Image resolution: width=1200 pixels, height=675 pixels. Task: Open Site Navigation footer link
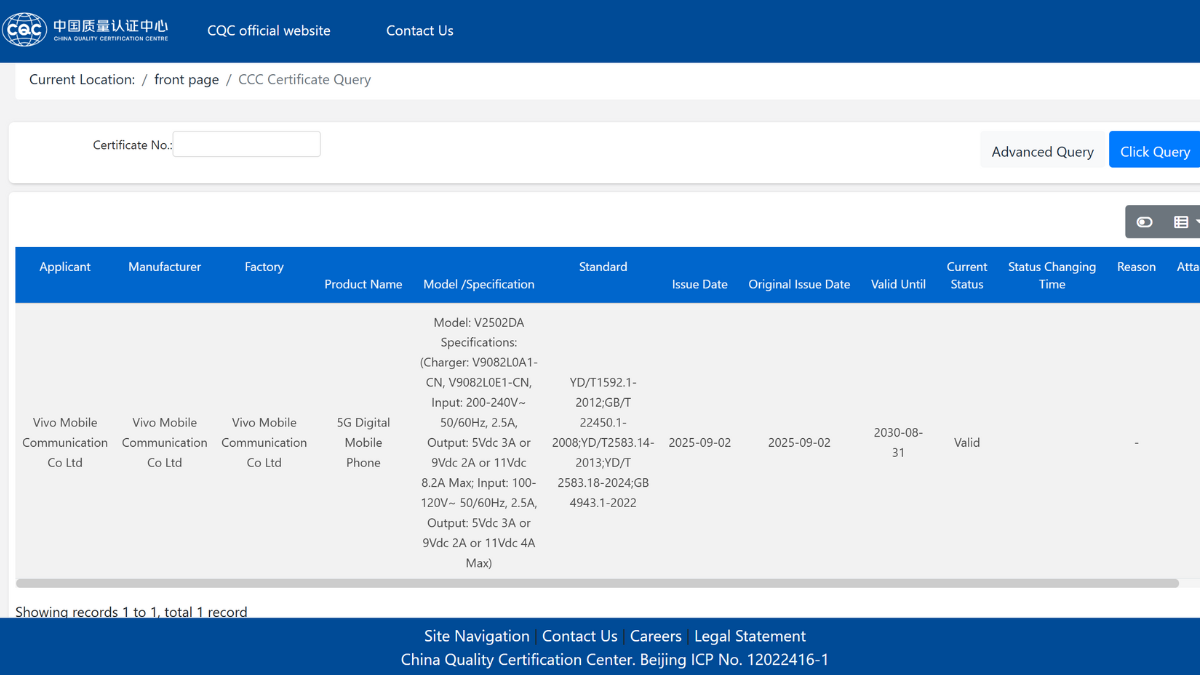pos(477,636)
